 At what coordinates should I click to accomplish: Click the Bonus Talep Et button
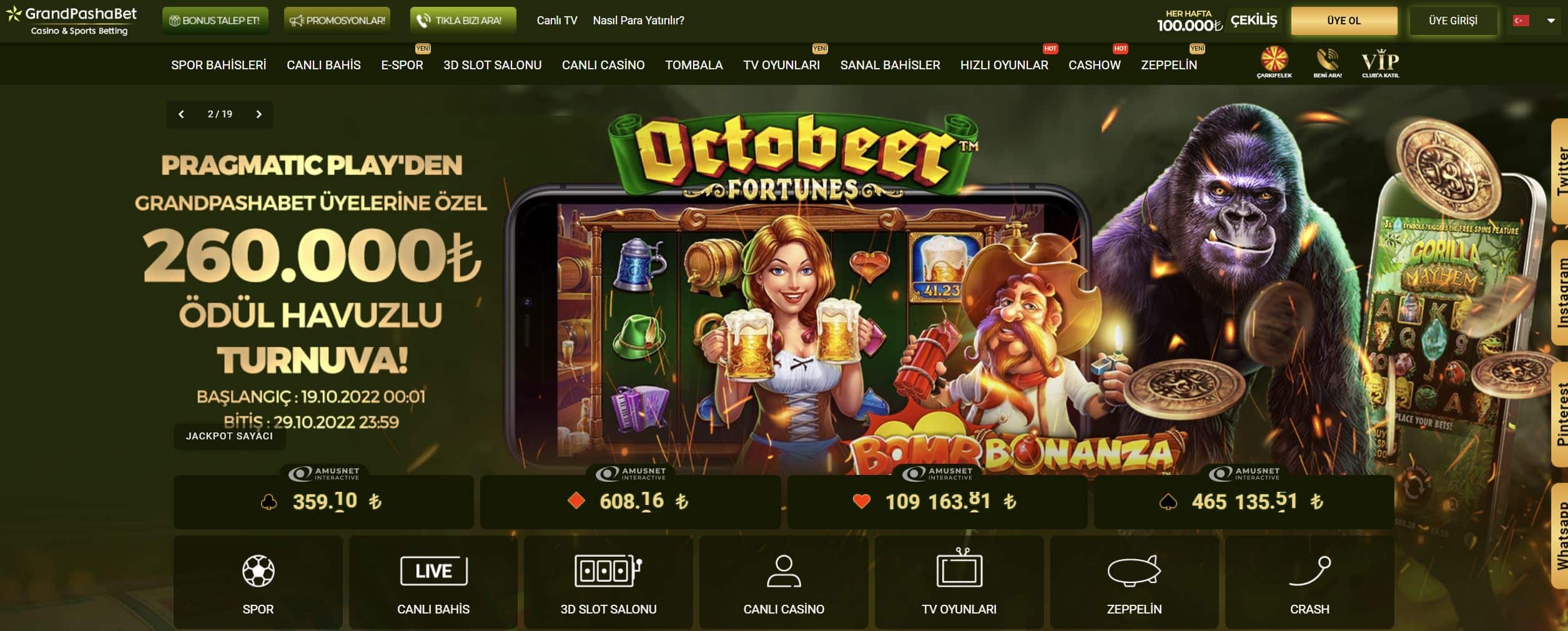coord(215,21)
